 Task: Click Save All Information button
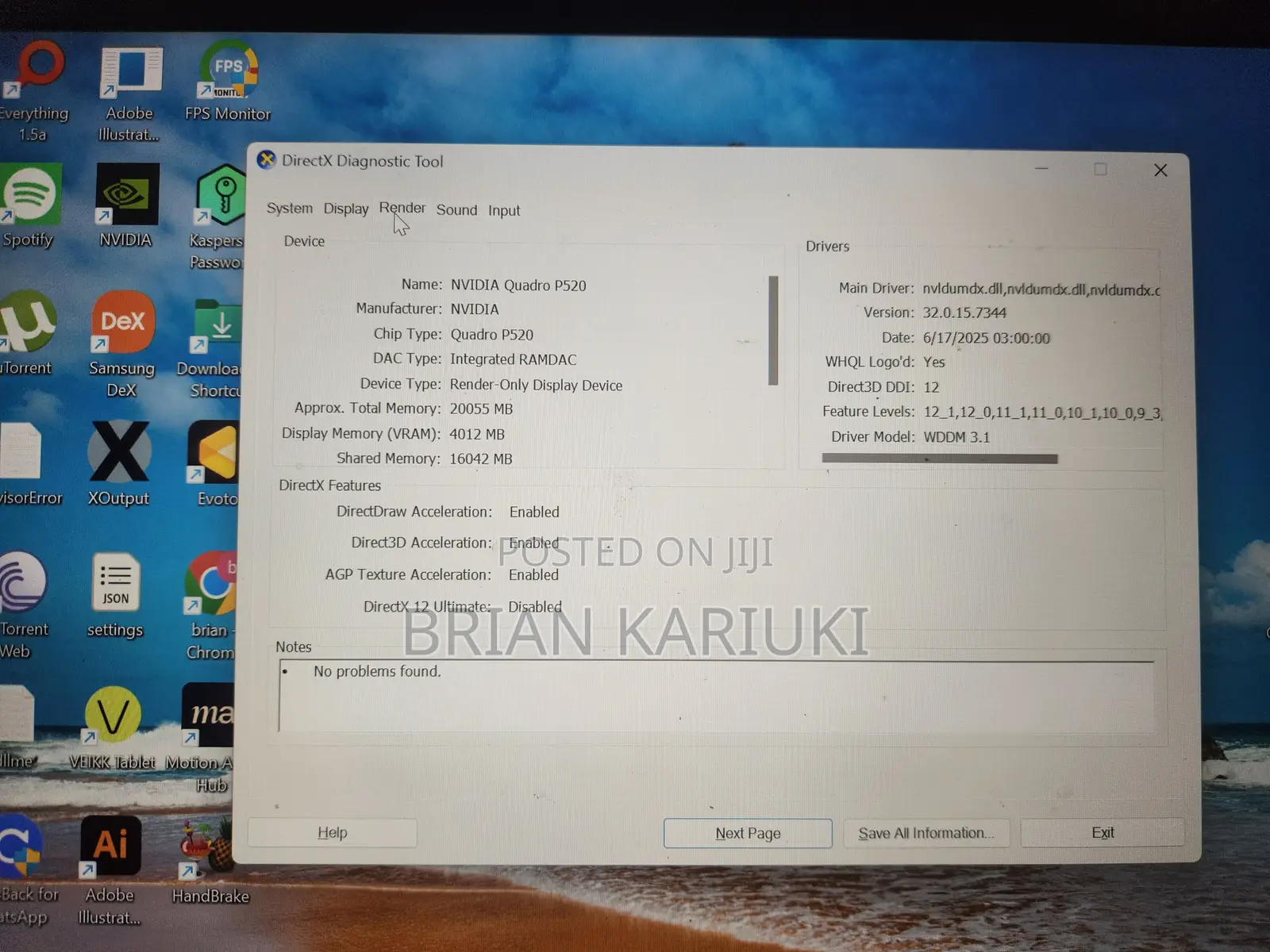tap(926, 833)
